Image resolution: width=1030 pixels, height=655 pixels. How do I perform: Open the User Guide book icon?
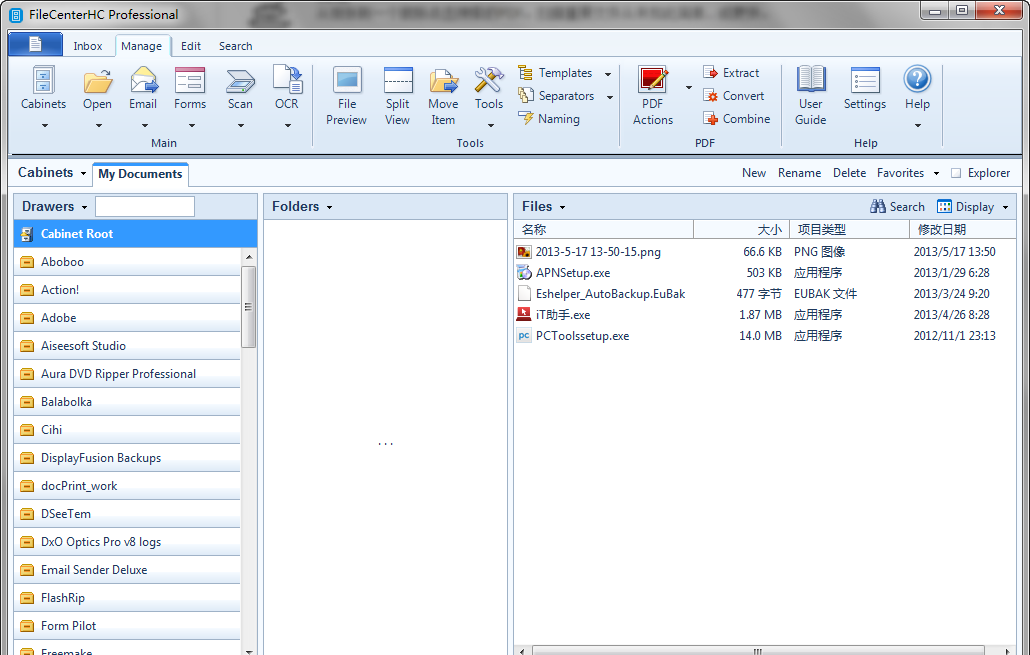click(811, 79)
